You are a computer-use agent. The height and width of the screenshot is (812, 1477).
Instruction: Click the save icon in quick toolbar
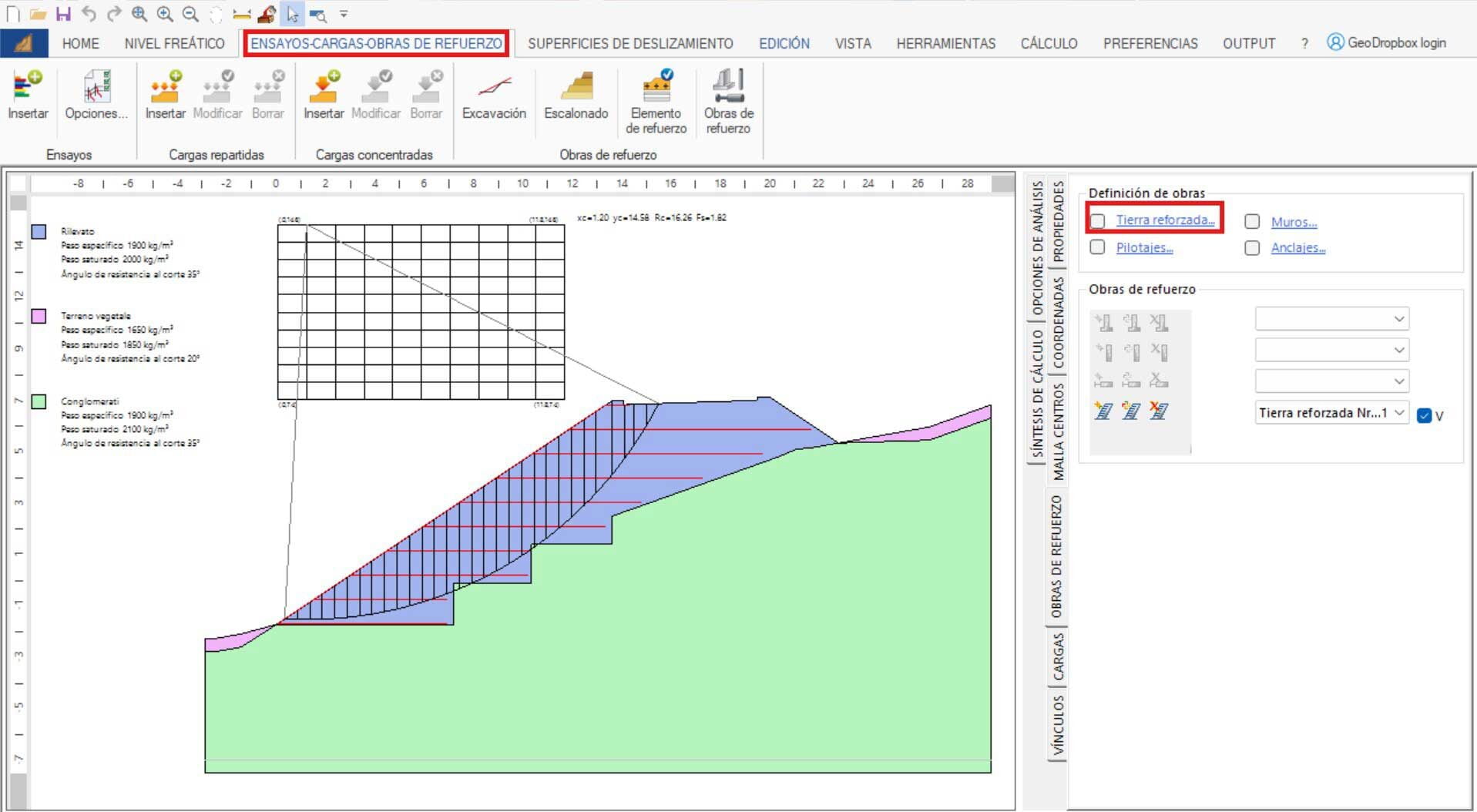pos(63,14)
